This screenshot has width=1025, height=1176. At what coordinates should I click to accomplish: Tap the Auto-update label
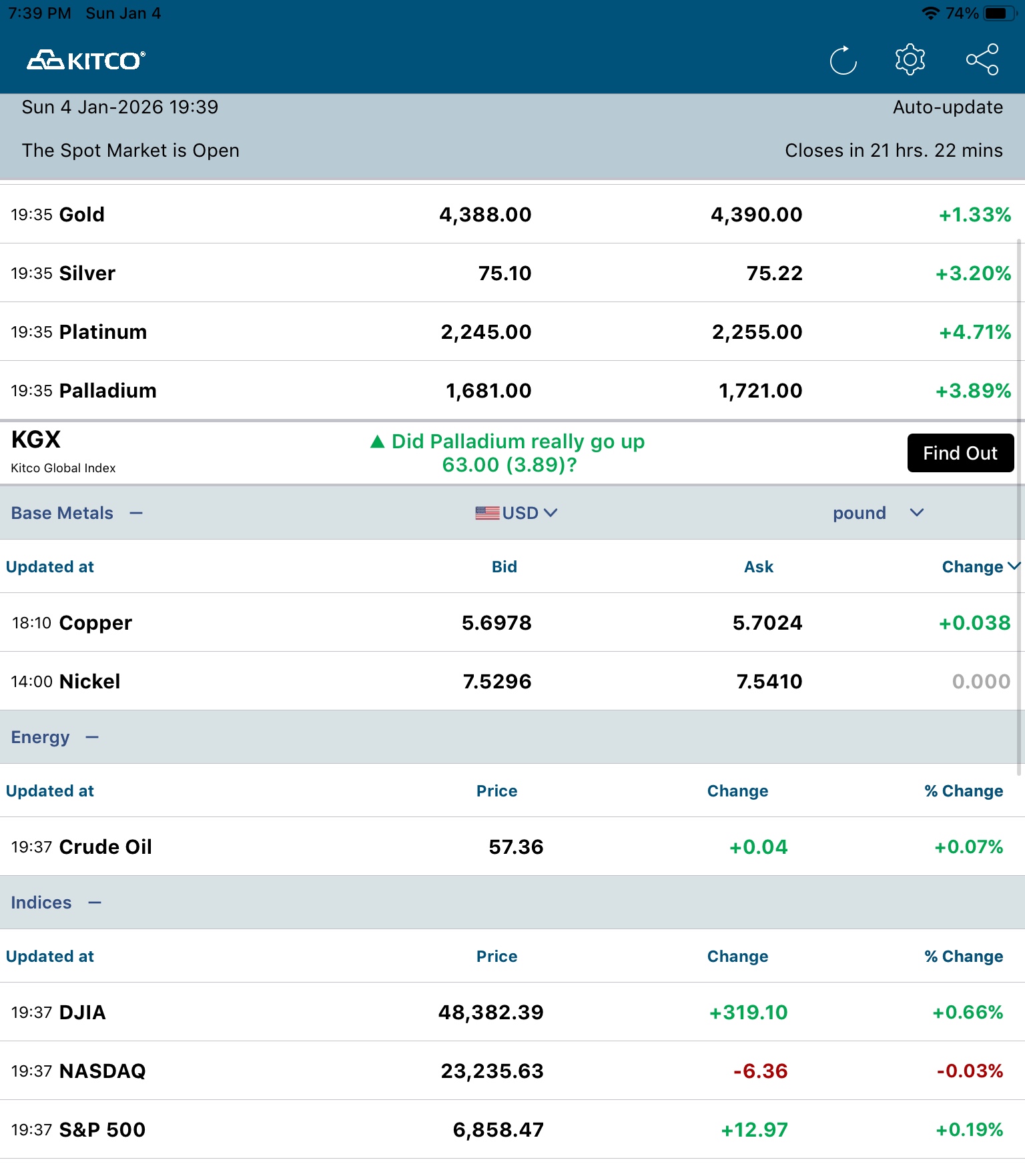(x=948, y=107)
